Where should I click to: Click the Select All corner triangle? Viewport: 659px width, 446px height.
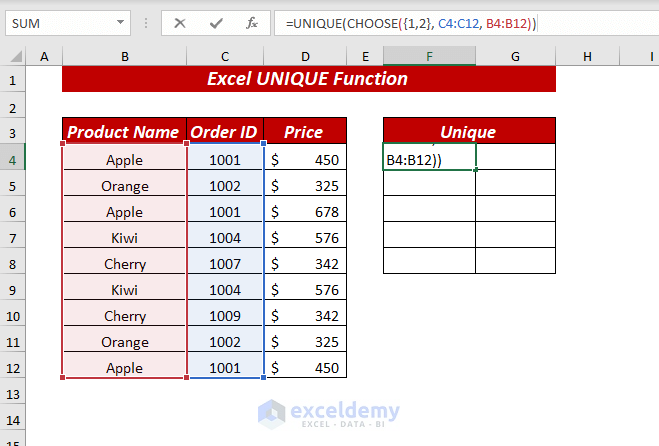(x=16, y=56)
